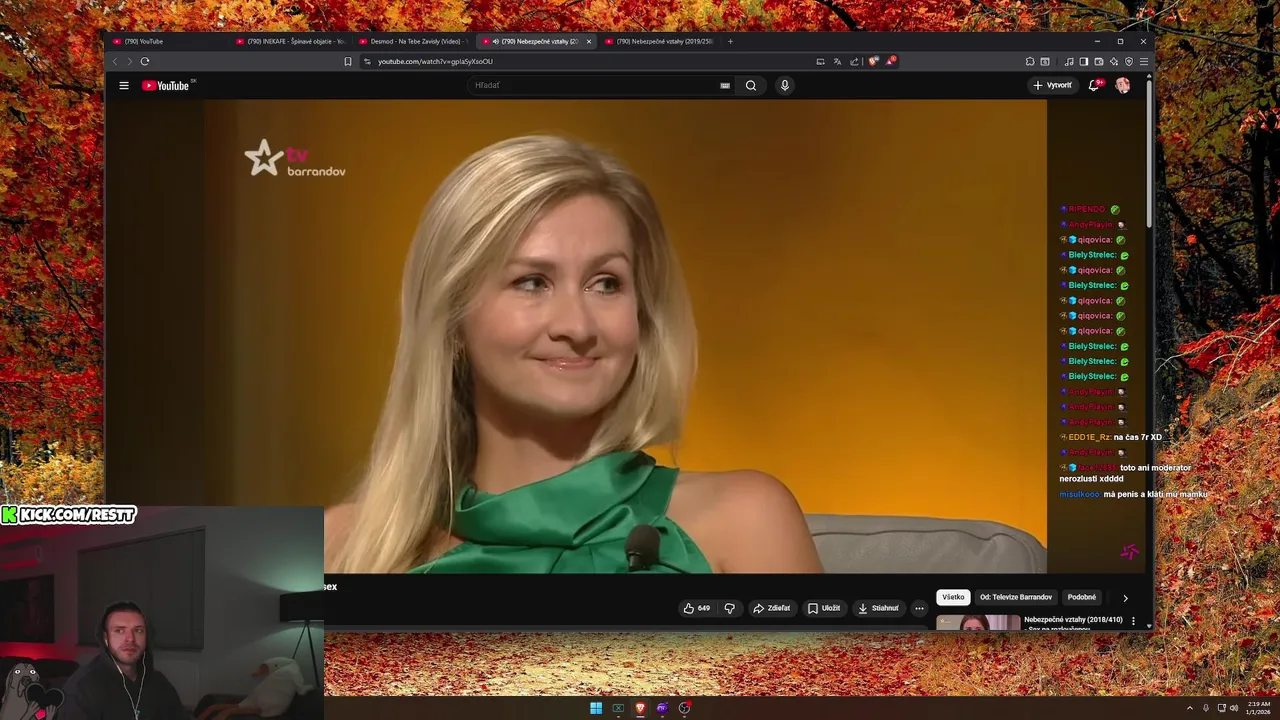The width and height of the screenshot is (1280, 720).
Task: Open browser extensions puzzle icon
Action: (x=1030, y=61)
